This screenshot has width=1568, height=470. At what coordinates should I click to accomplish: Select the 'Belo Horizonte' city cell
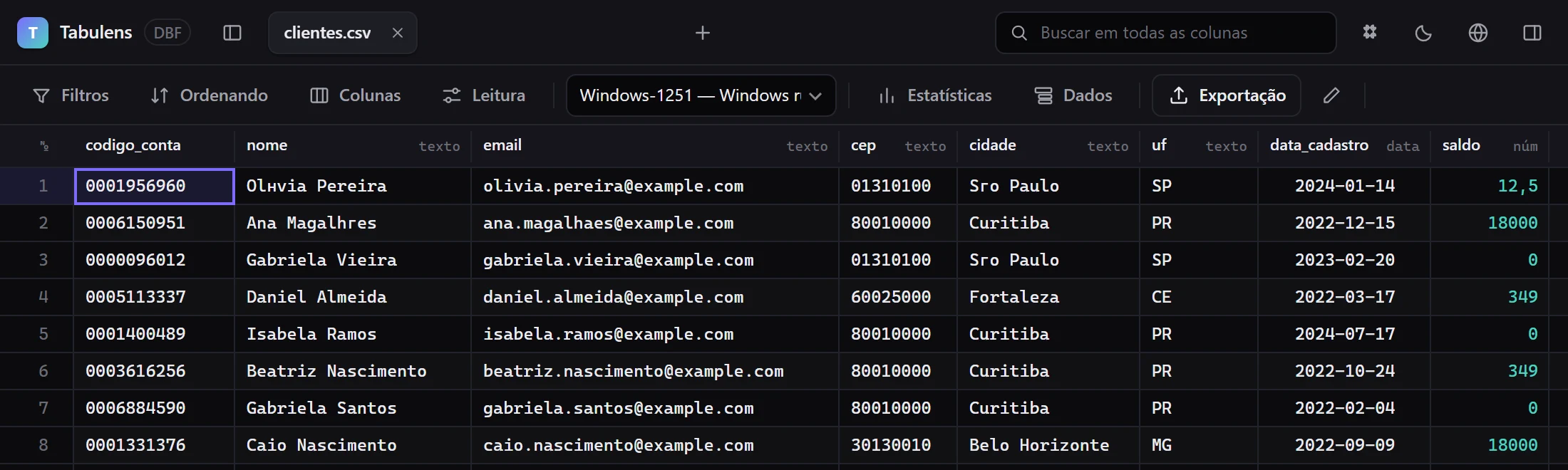pos(1048,445)
